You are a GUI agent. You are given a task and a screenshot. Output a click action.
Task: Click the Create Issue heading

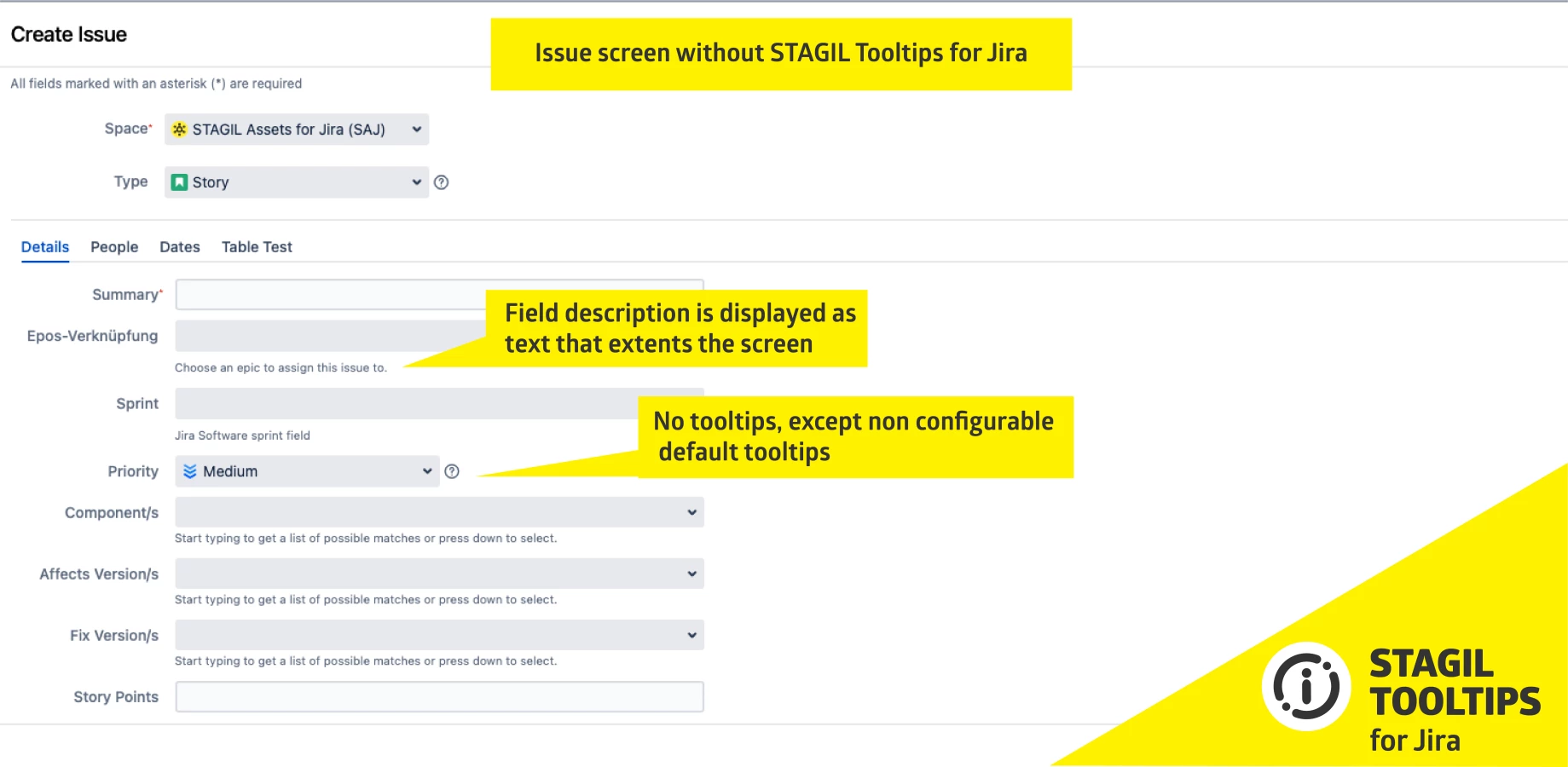[x=69, y=34]
